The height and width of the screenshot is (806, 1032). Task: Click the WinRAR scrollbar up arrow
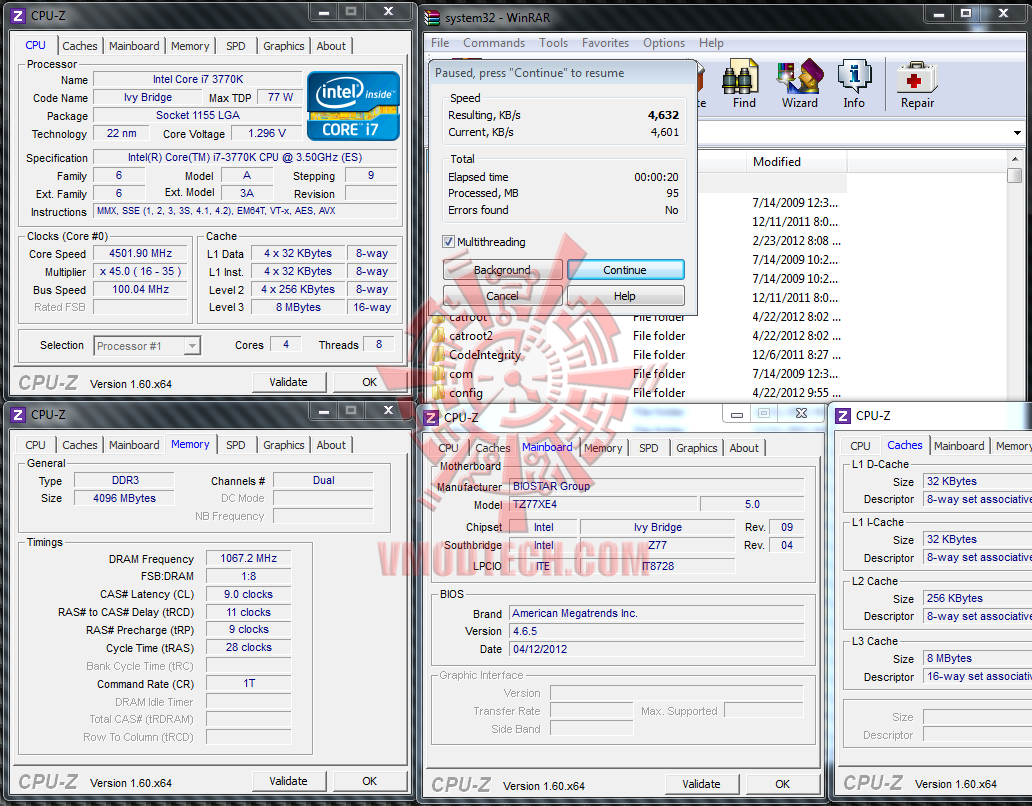pos(1014,159)
